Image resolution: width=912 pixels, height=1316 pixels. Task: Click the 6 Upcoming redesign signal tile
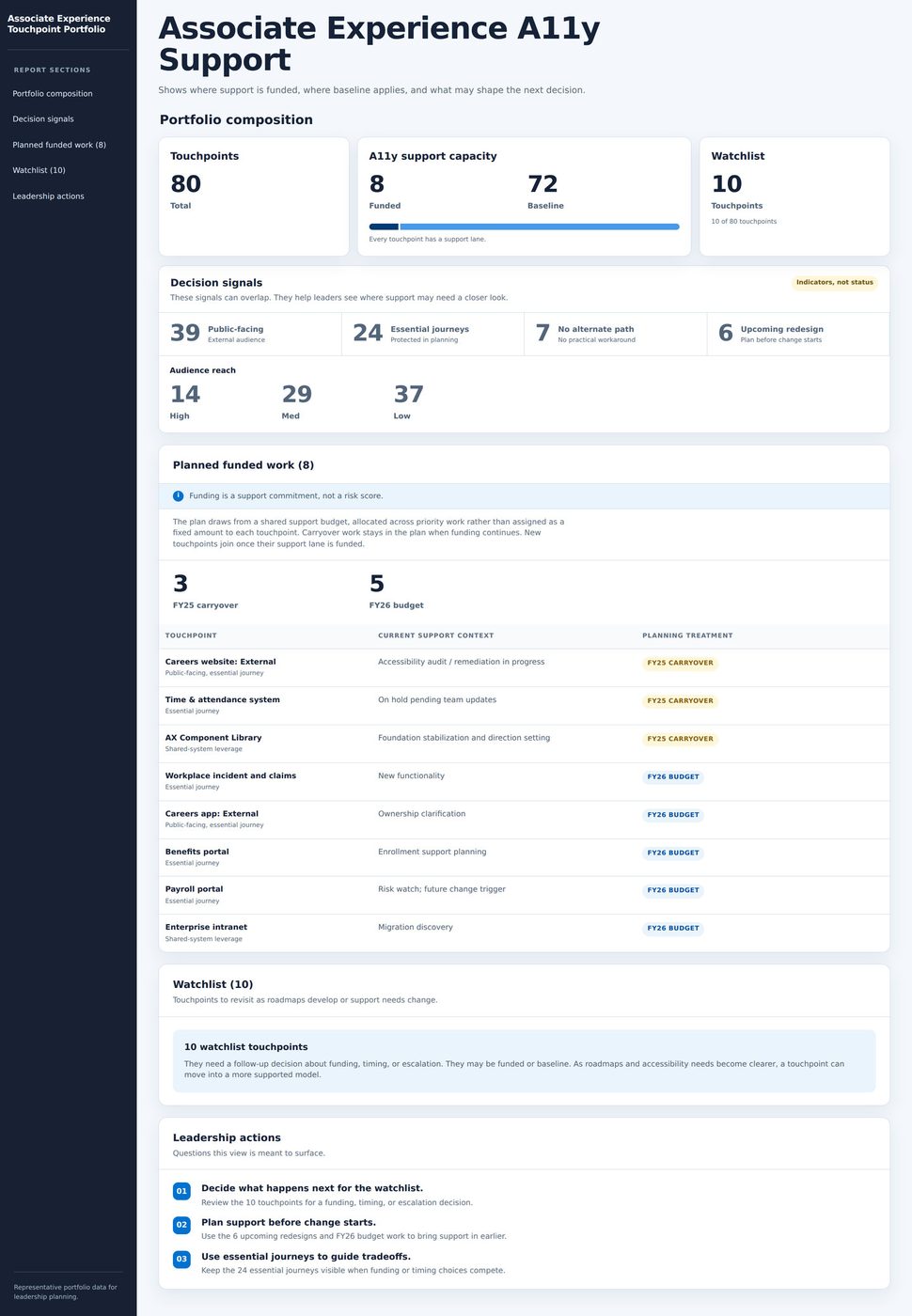(x=798, y=334)
